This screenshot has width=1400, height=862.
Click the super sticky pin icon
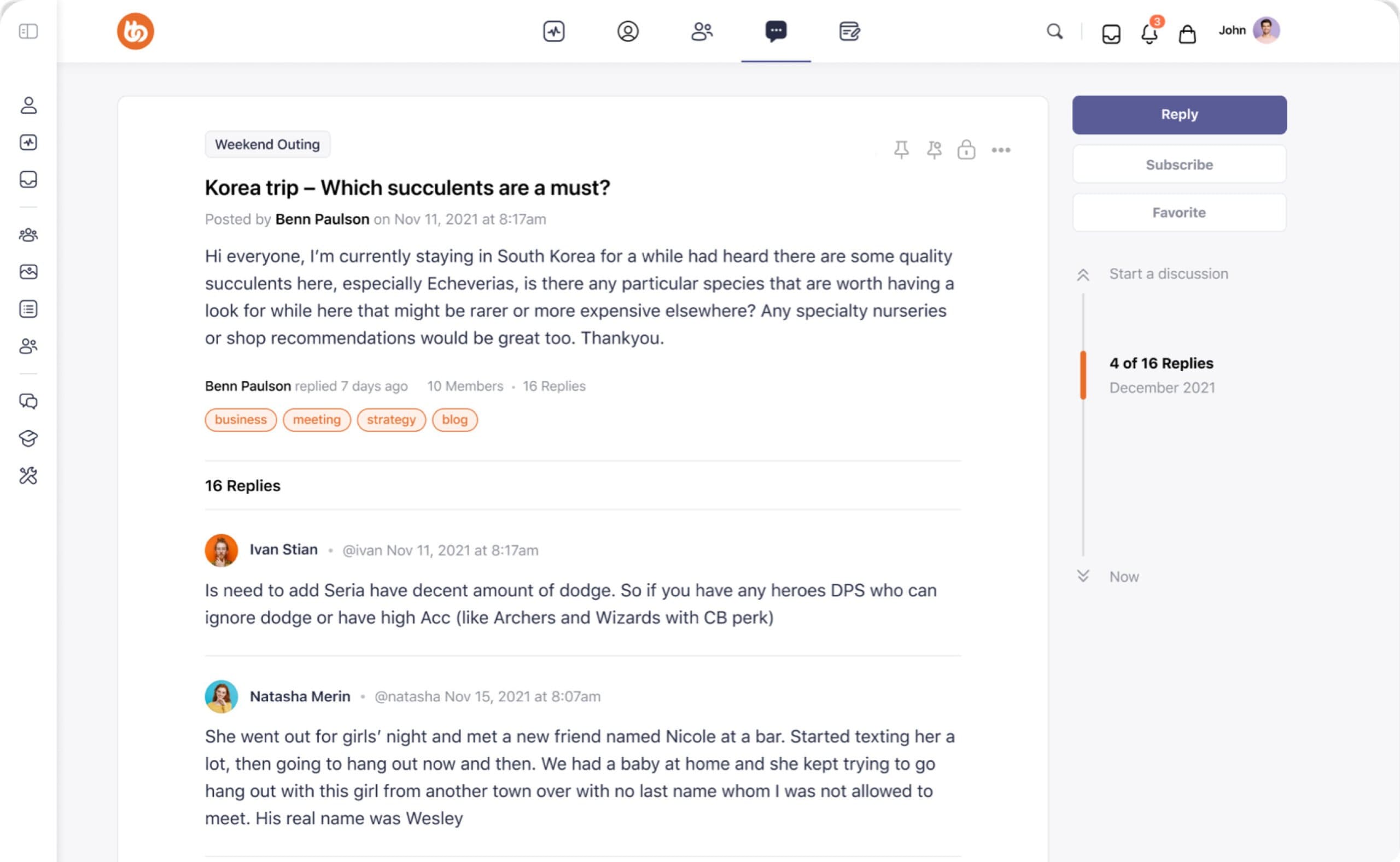pos(934,150)
